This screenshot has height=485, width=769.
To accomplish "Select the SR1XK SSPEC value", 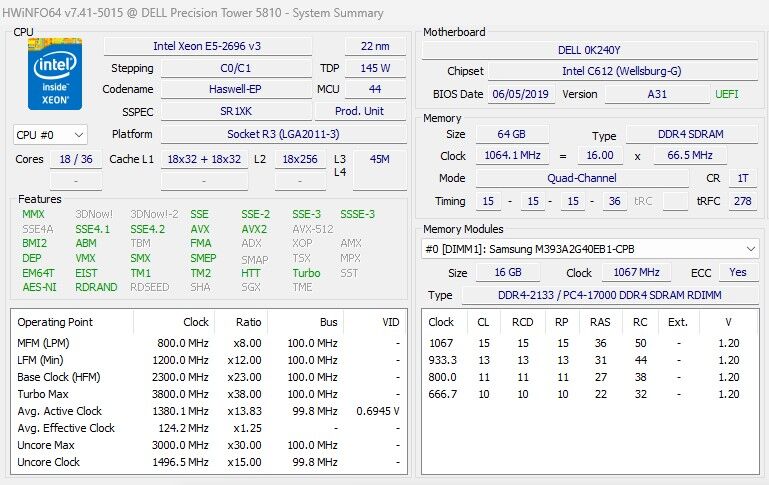I will pyautogui.click(x=236, y=111).
